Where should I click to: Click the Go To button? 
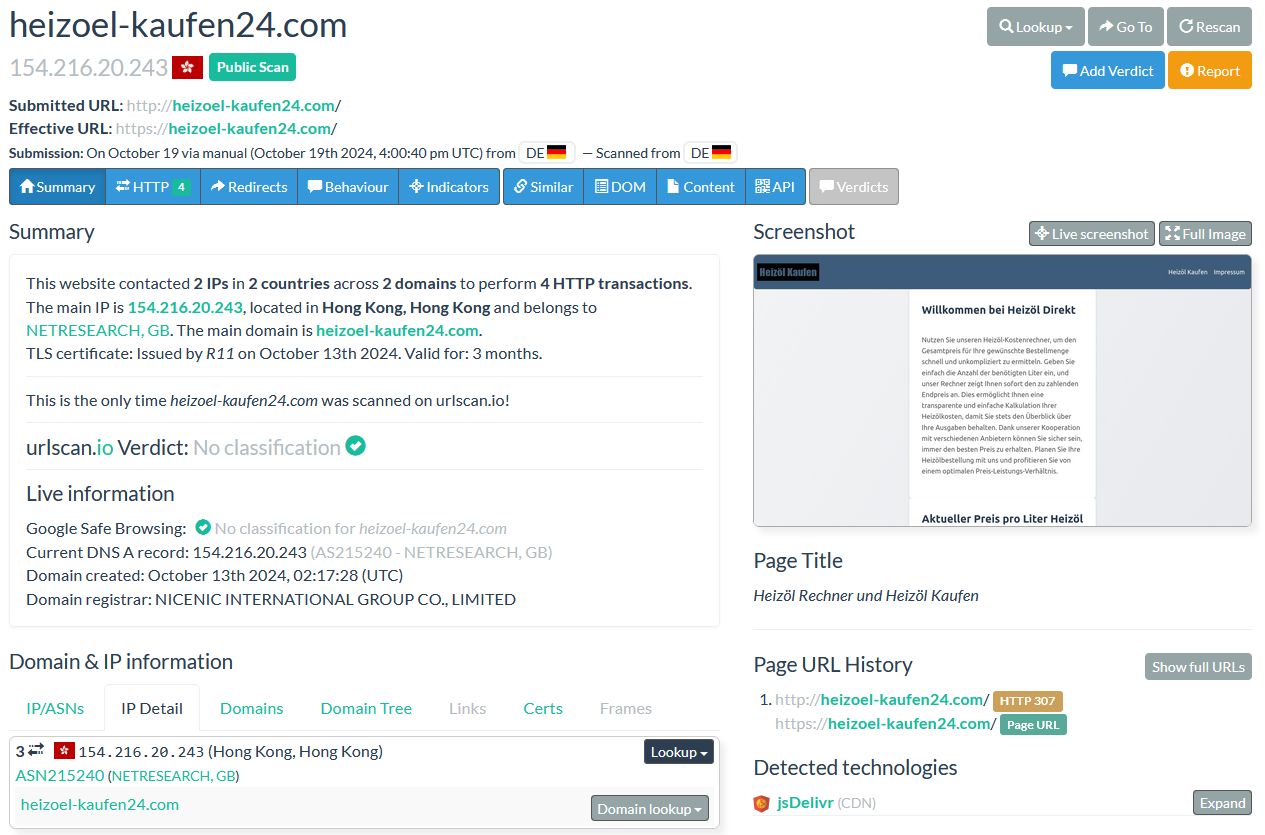[1125, 27]
